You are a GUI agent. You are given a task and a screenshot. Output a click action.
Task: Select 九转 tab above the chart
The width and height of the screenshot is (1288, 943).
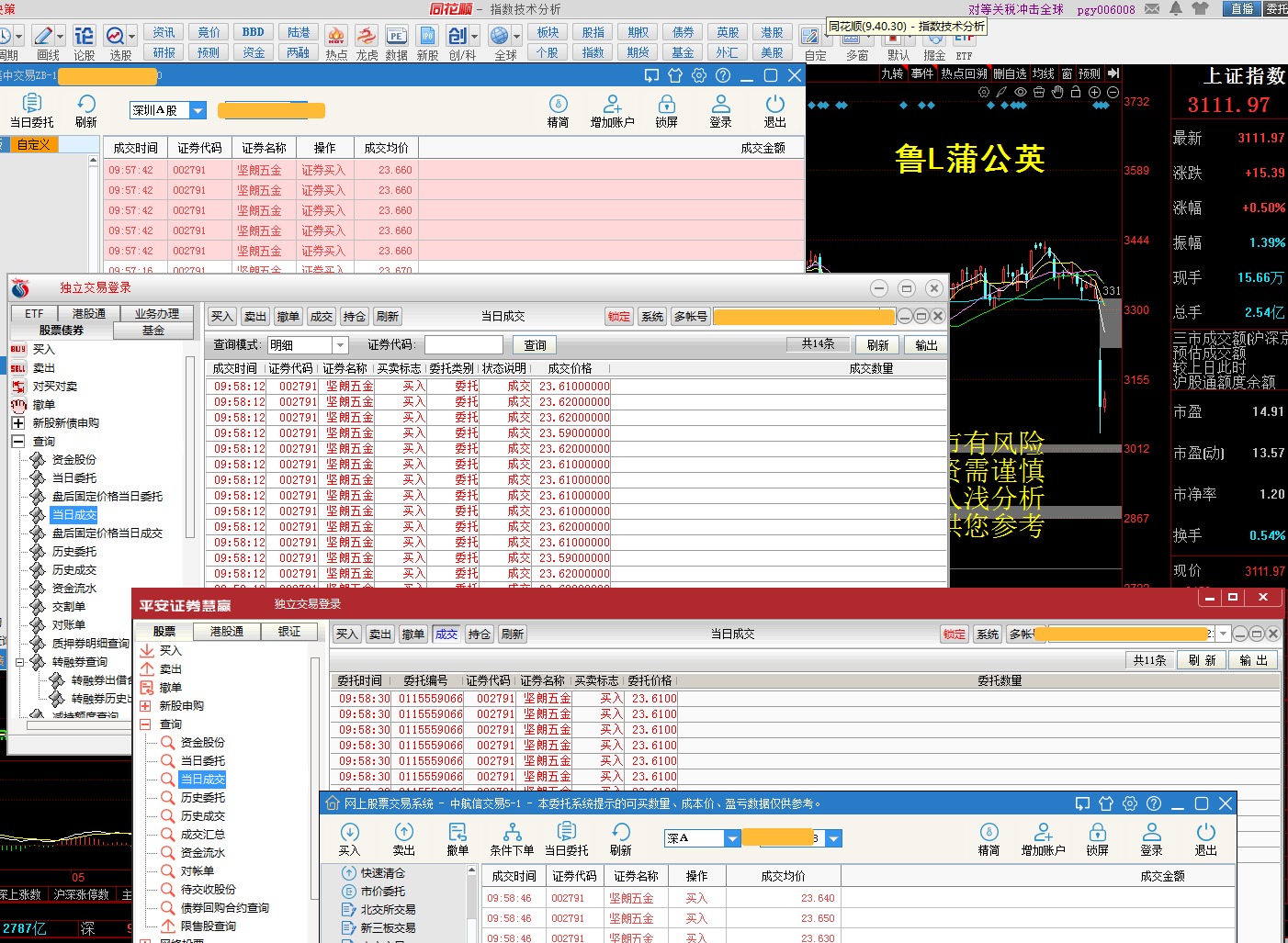tap(892, 73)
